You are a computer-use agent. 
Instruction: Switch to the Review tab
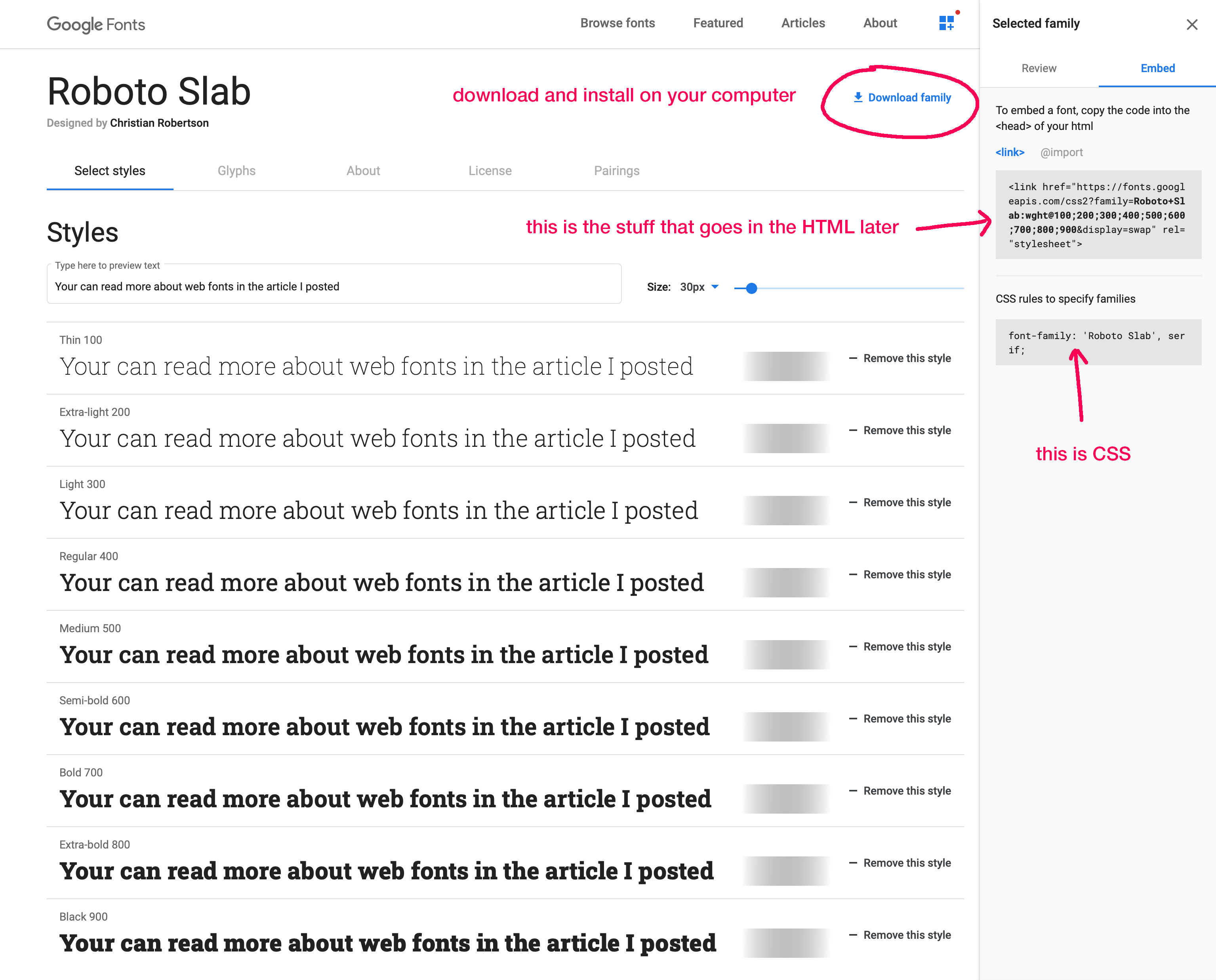pyautogui.click(x=1039, y=68)
